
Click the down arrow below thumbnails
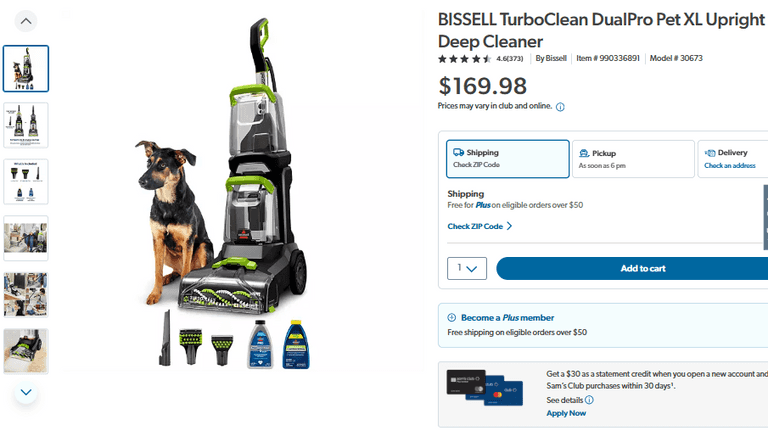click(x=26, y=392)
